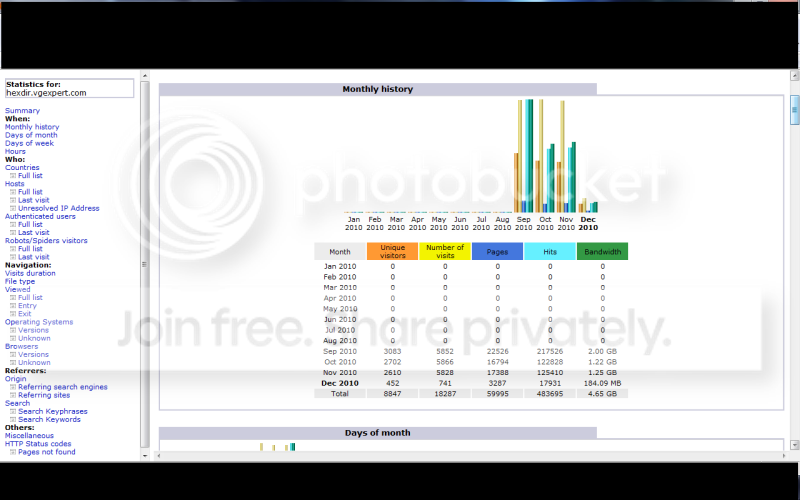The height and width of the screenshot is (500, 800).
Task: Click the hexdir.vgexpert.com site name
Action: click(x=46, y=93)
